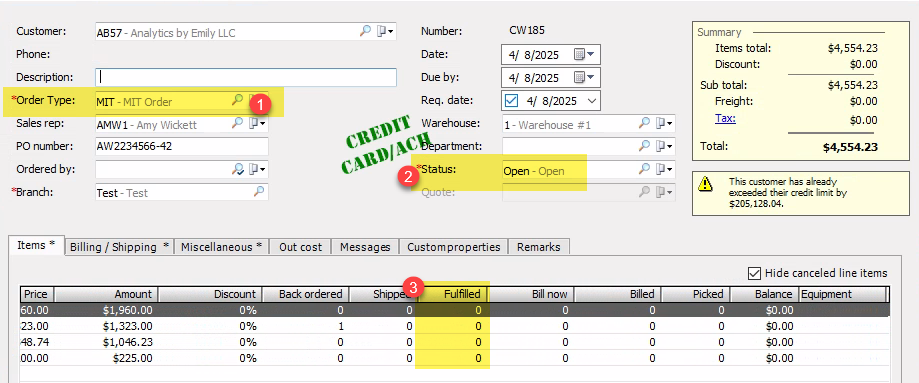Click the order Number value CW185
Screen dimensions: 919x383
click(x=527, y=30)
